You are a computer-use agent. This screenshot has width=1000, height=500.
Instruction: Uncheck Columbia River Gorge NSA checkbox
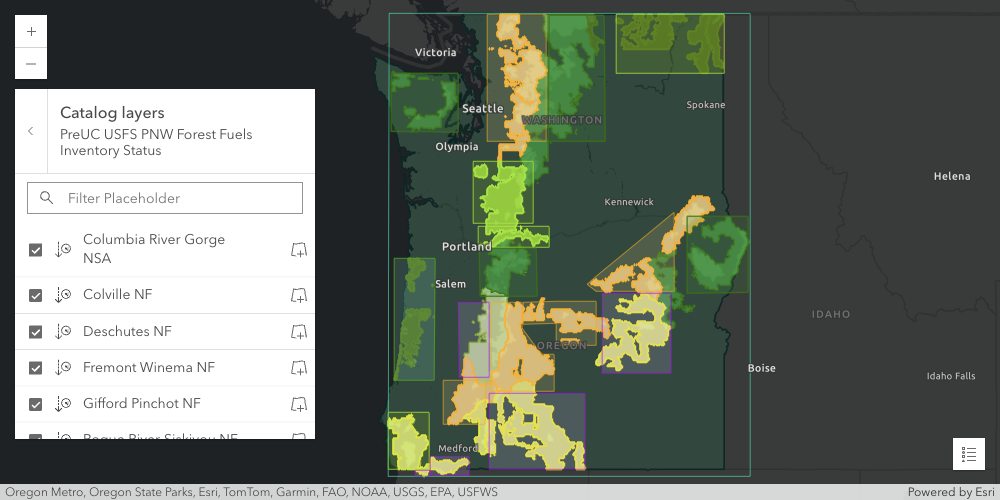click(x=36, y=250)
